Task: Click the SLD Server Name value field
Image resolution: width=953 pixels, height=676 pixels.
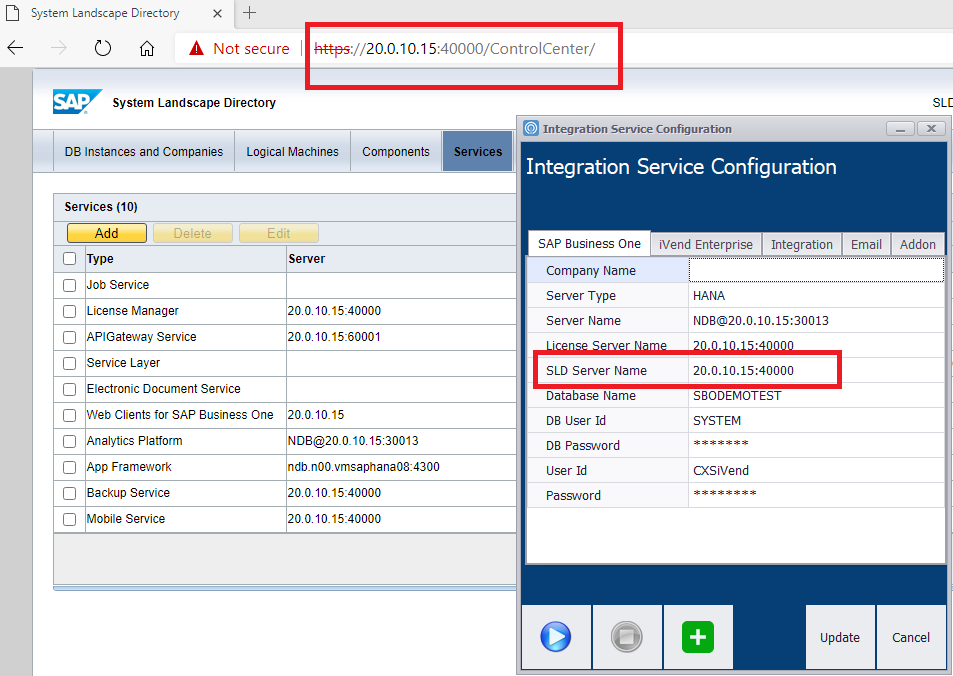Action: [x=816, y=370]
